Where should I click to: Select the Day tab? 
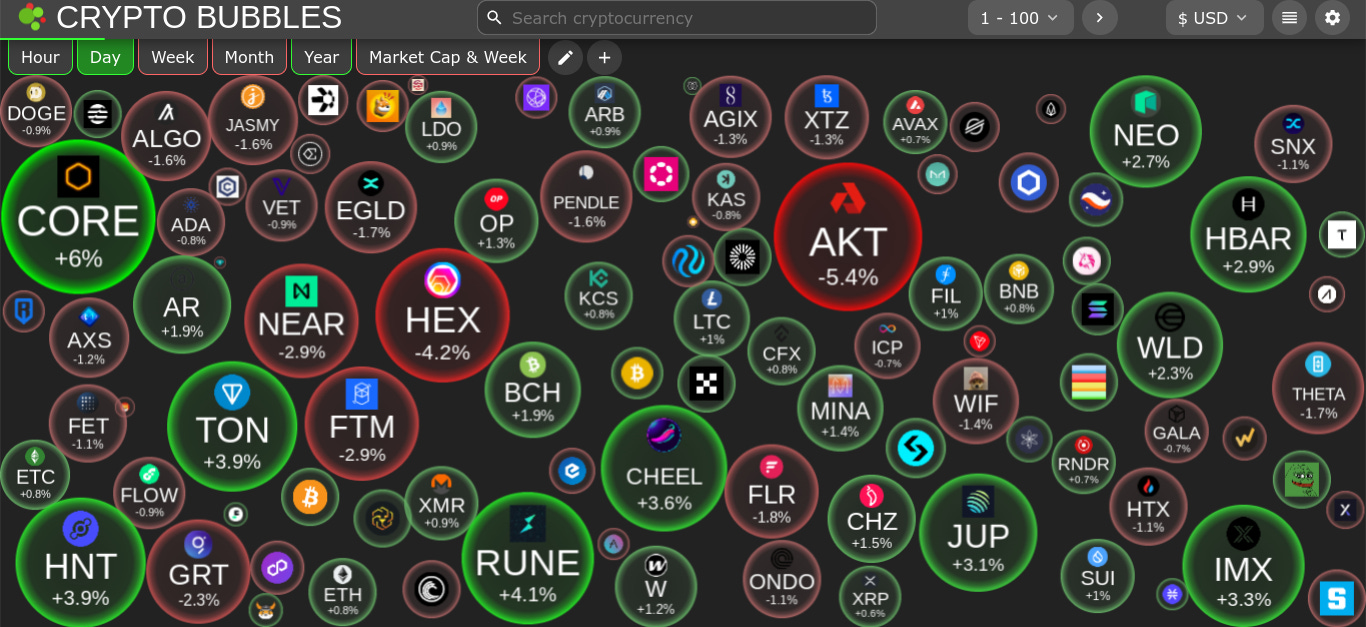pos(105,57)
